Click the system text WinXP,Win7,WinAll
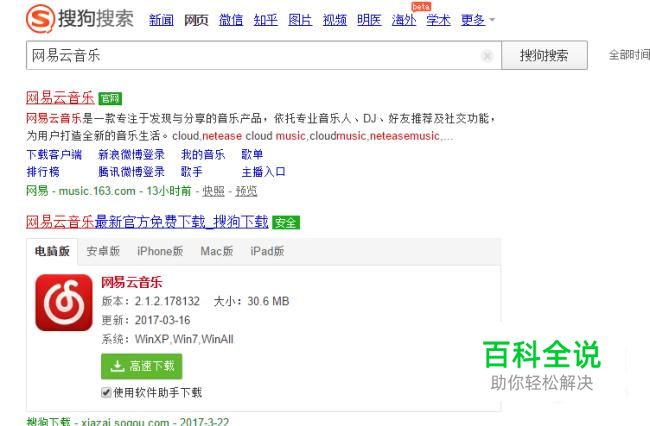 click(x=184, y=339)
